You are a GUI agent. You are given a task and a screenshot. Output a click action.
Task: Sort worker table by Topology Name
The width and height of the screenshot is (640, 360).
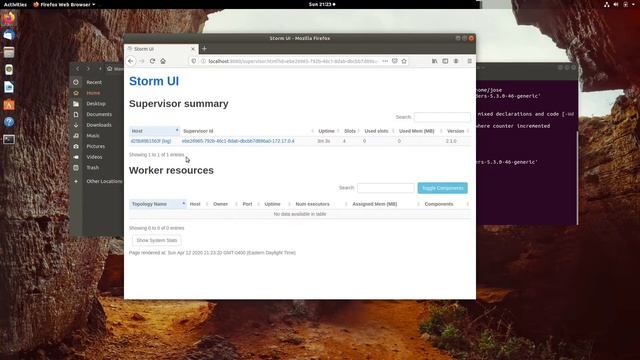(158, 204)
